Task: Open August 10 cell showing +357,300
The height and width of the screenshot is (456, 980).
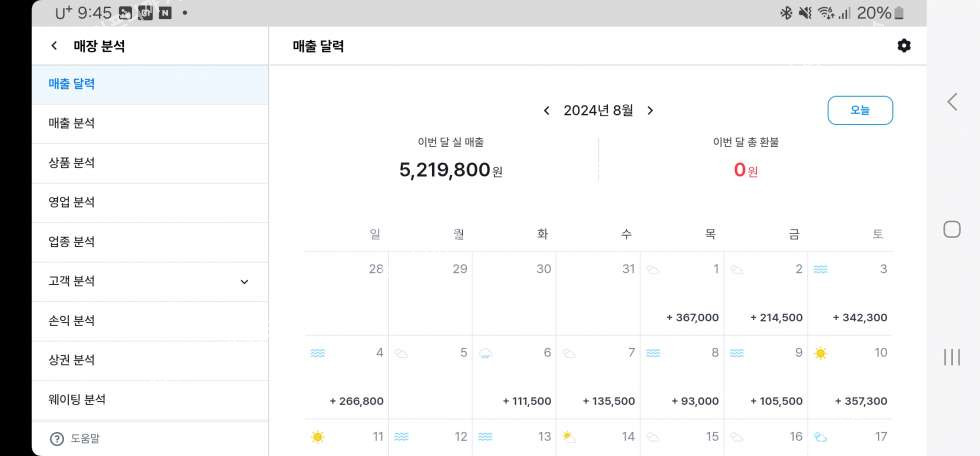Action: click(x=849, y=378)
